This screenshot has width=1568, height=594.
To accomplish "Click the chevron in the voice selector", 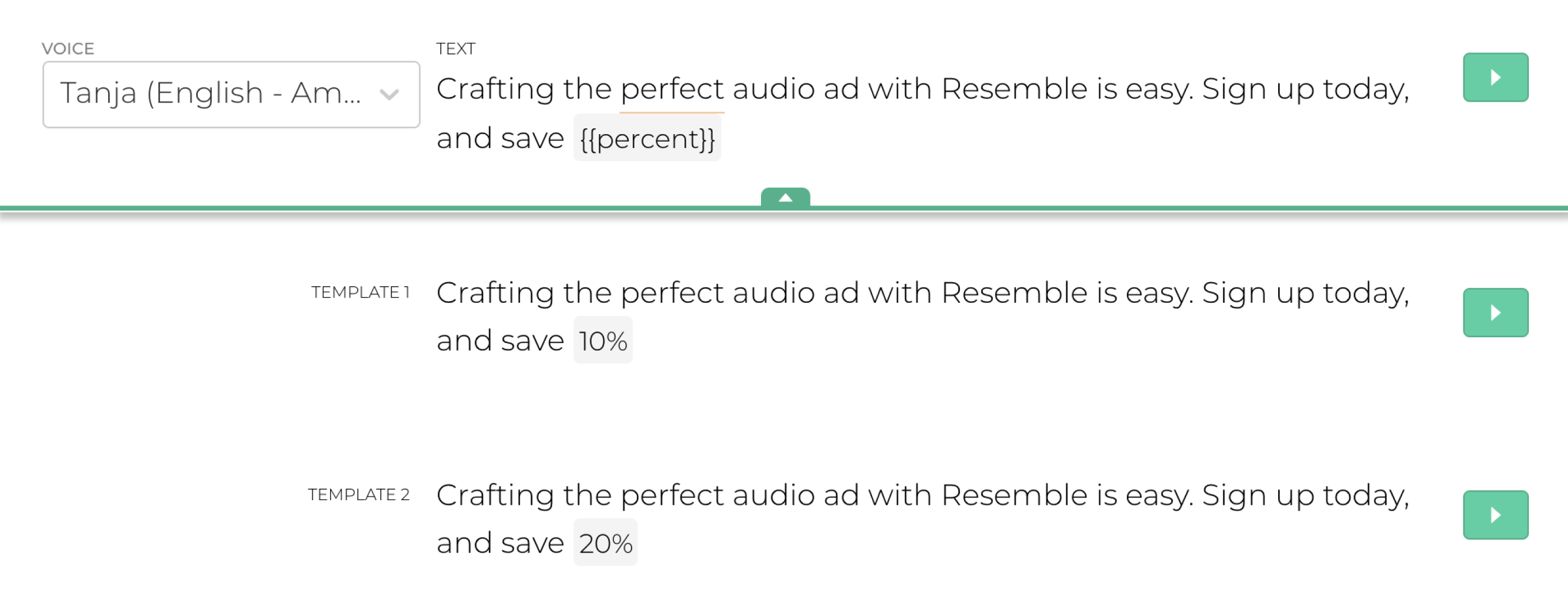I will 389,94.
